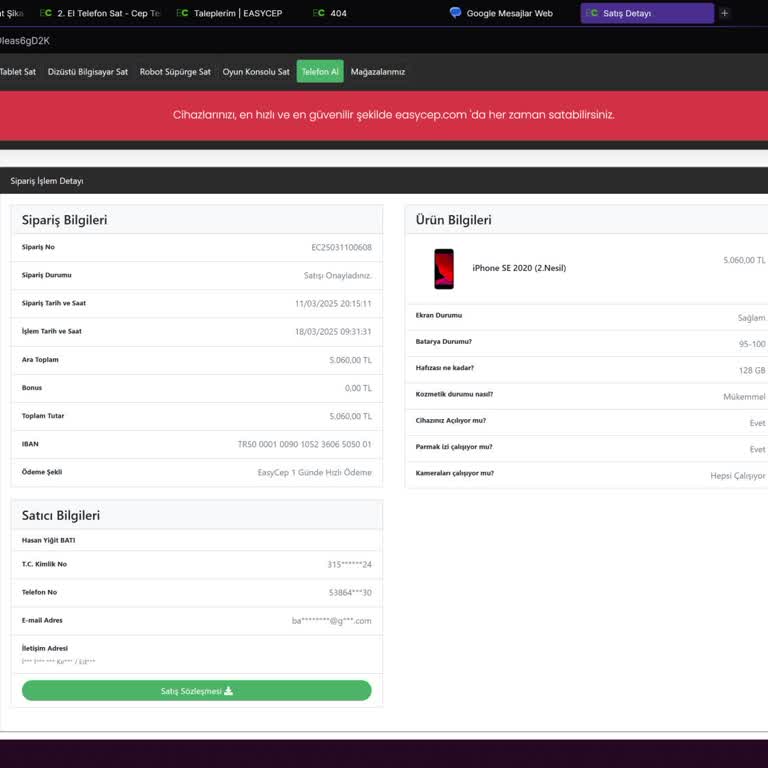Click the EC favicon on Satış Detayı tab

click(x=592, y=13)
